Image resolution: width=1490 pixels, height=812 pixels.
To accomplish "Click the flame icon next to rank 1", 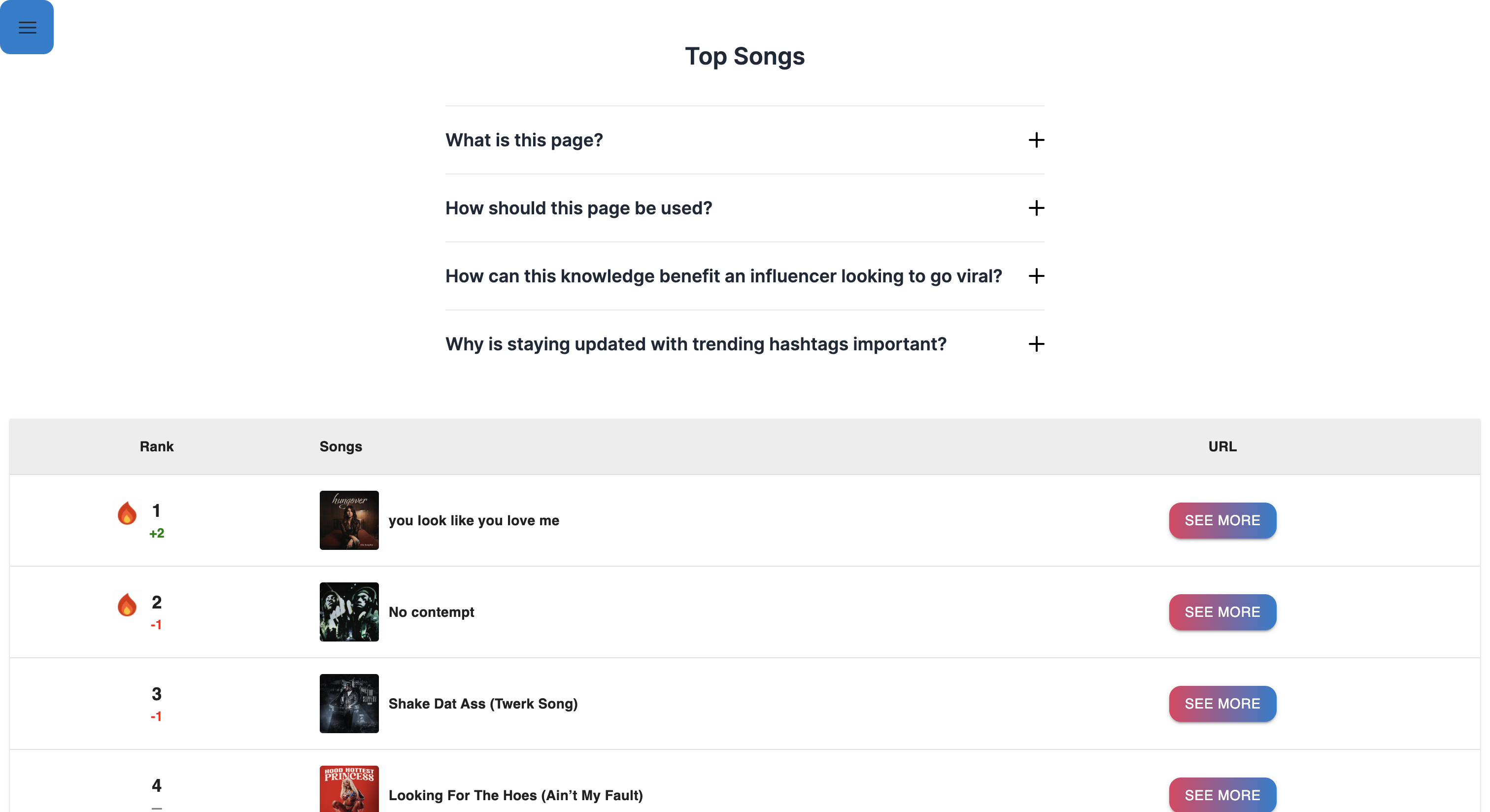I will [127, 513].
